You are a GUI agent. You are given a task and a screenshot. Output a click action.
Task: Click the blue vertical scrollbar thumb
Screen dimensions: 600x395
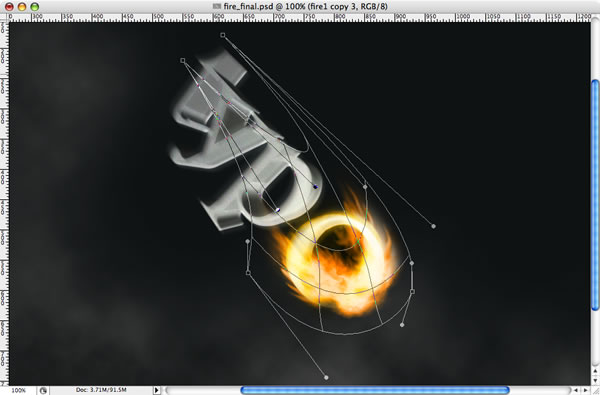595,195
